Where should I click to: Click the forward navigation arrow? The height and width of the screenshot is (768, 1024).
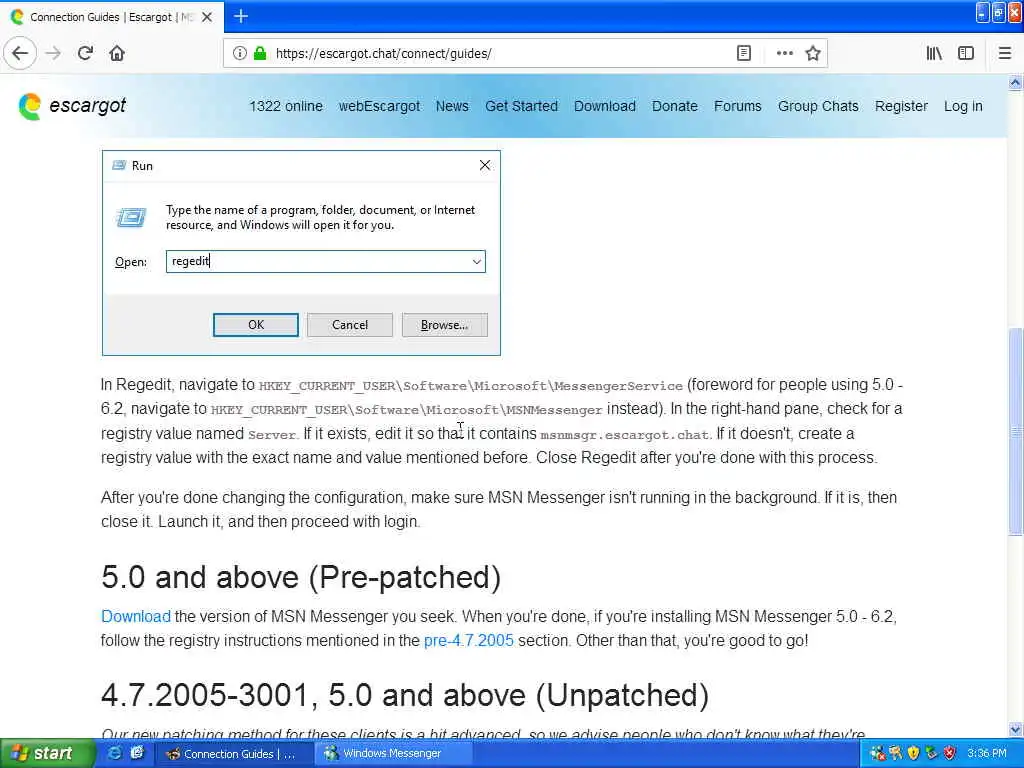pos(54,53)
